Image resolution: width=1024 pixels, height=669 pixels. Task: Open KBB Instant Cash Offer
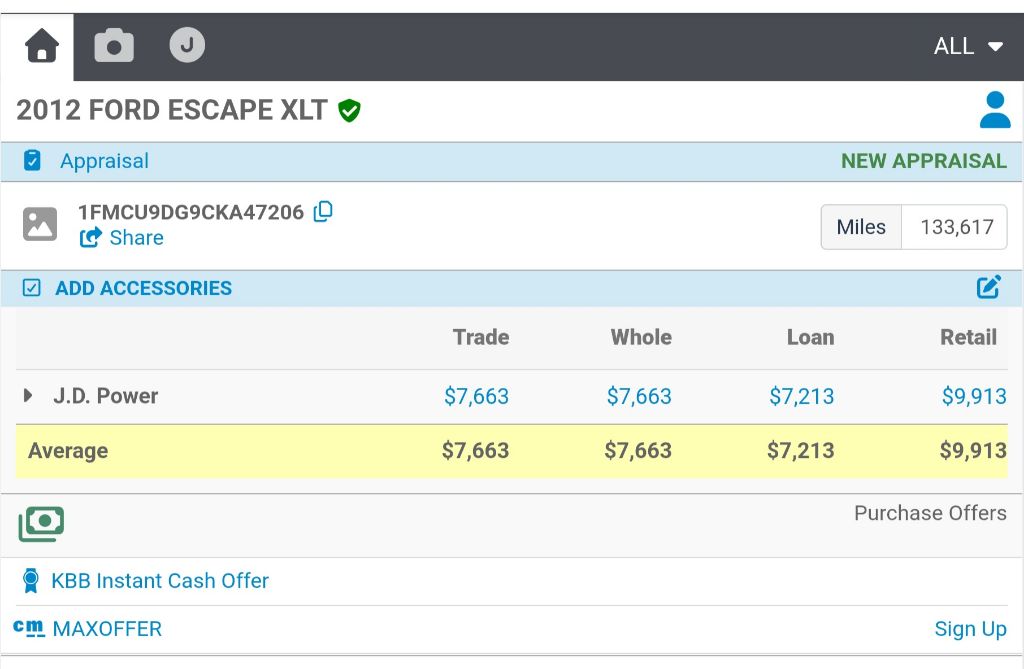pyautogui.click(x=160, y=581)
